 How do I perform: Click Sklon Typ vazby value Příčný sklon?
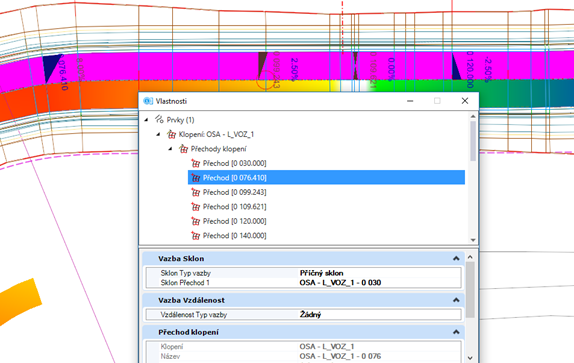point(321,273)
